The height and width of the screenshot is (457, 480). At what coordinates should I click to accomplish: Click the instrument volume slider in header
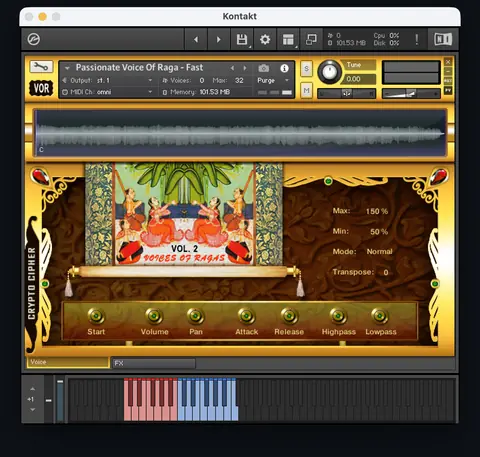pyautogui.click(x=411, y=94)
